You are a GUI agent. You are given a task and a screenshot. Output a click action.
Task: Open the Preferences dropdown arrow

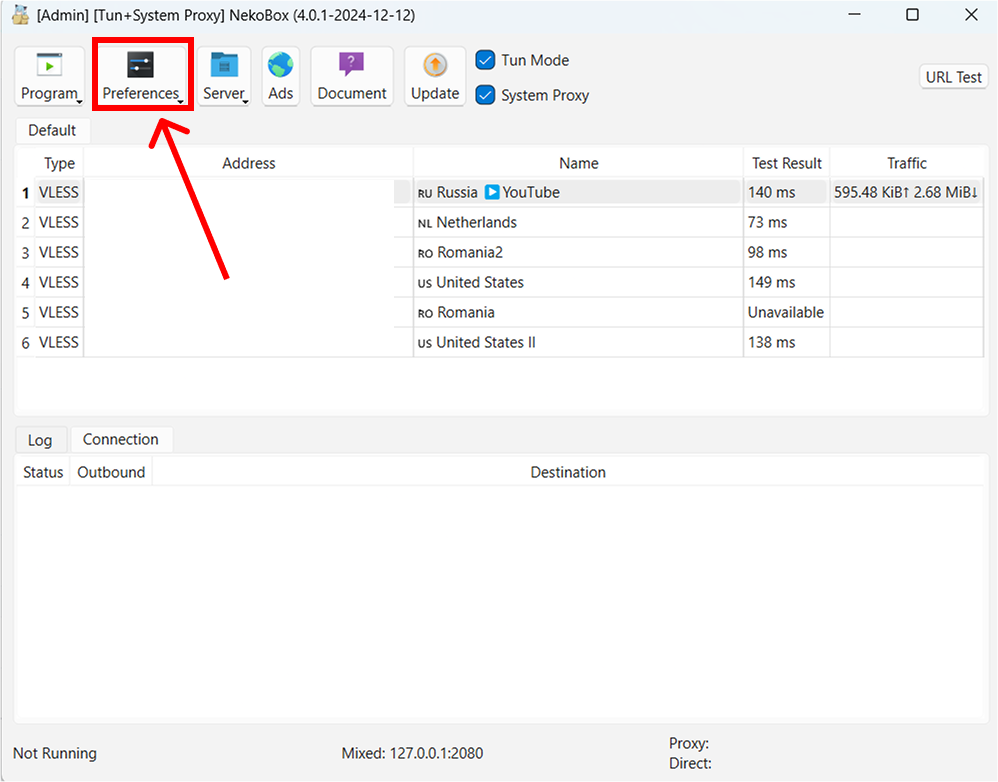[x=180, y=100]
